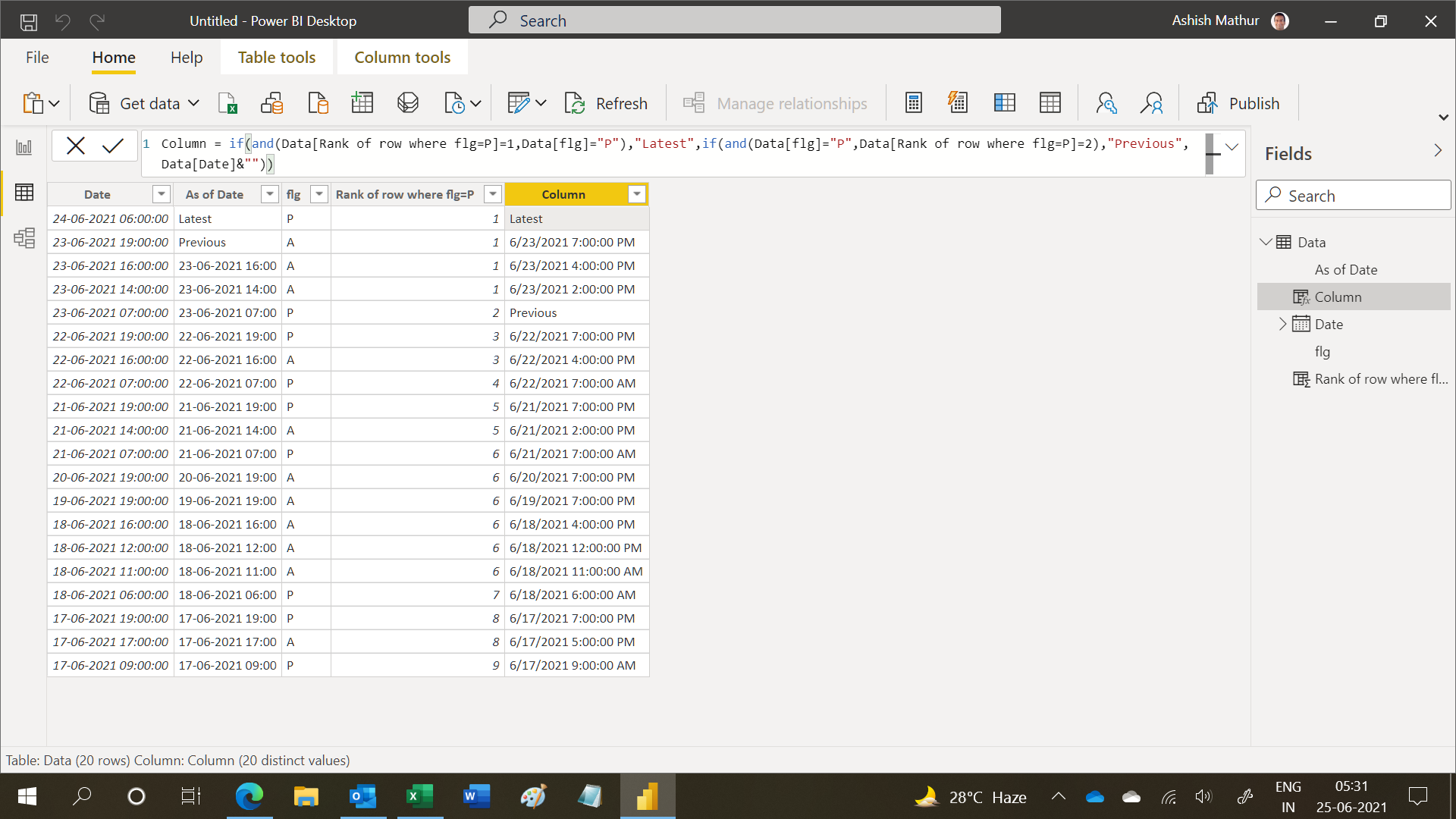Click the Refresh button
Screen dimensions: 1456x819
[x=606, y=103]
